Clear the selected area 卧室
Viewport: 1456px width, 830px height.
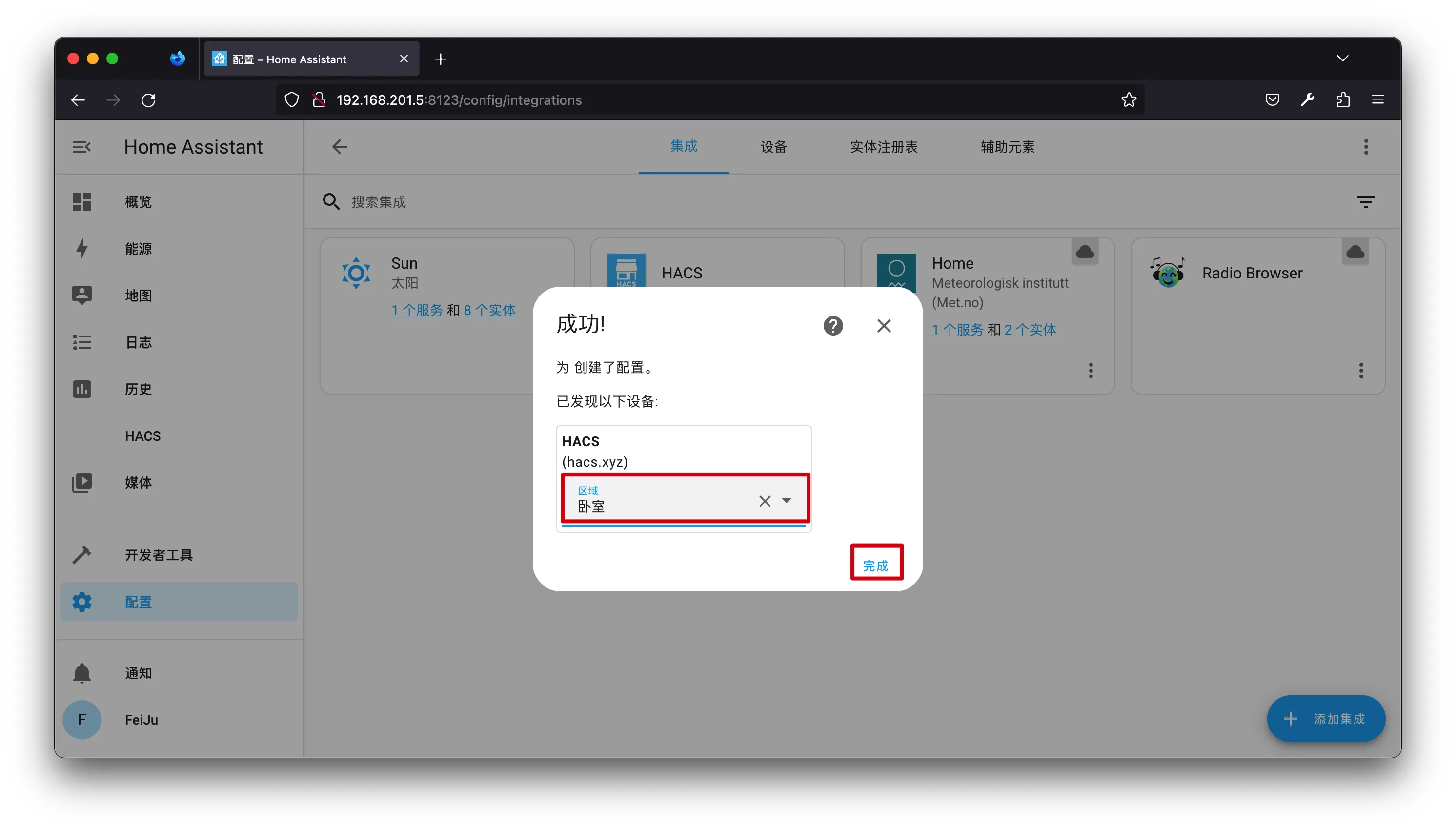(764, 501)
